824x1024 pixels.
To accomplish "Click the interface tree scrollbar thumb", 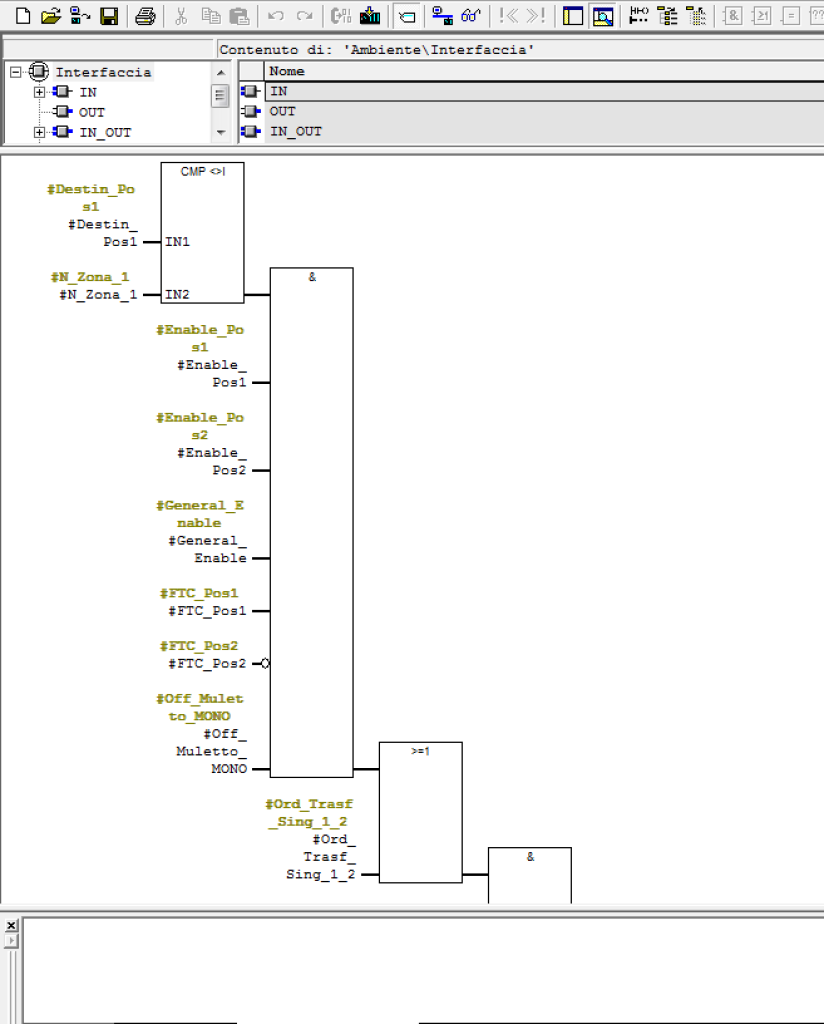I will [x=221, y=96].
